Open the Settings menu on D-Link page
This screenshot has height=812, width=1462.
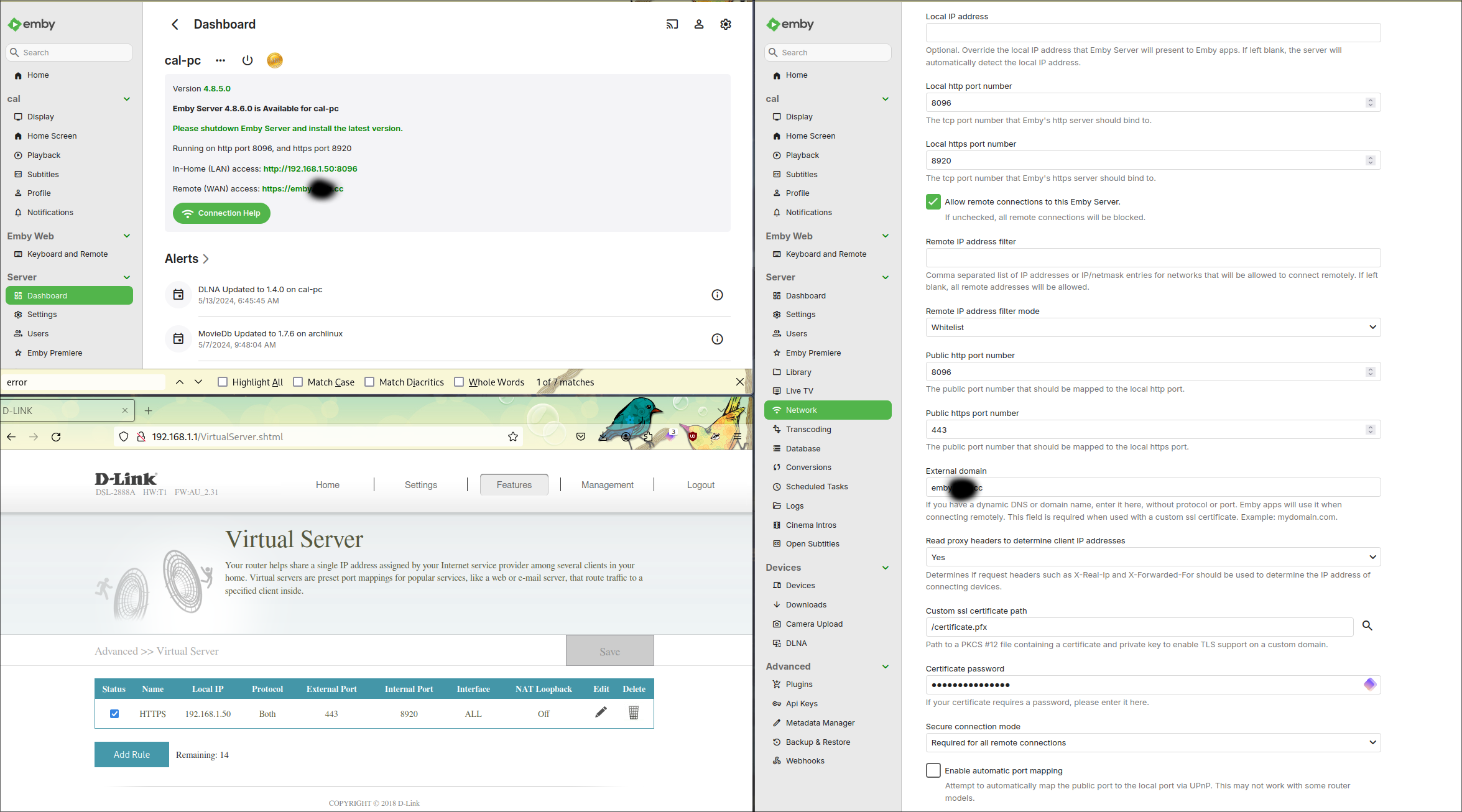(x=421, y=485)
